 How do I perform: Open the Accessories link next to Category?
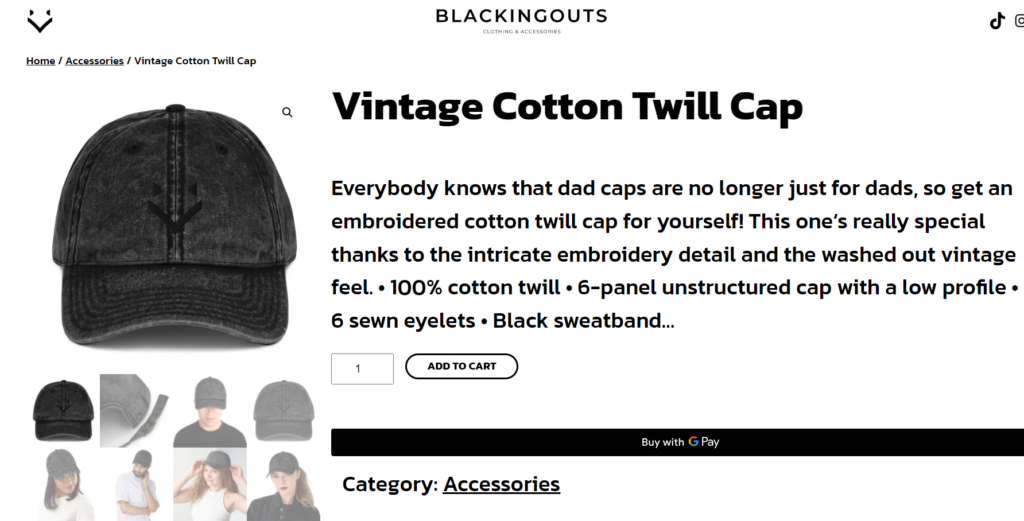[501, 485]
